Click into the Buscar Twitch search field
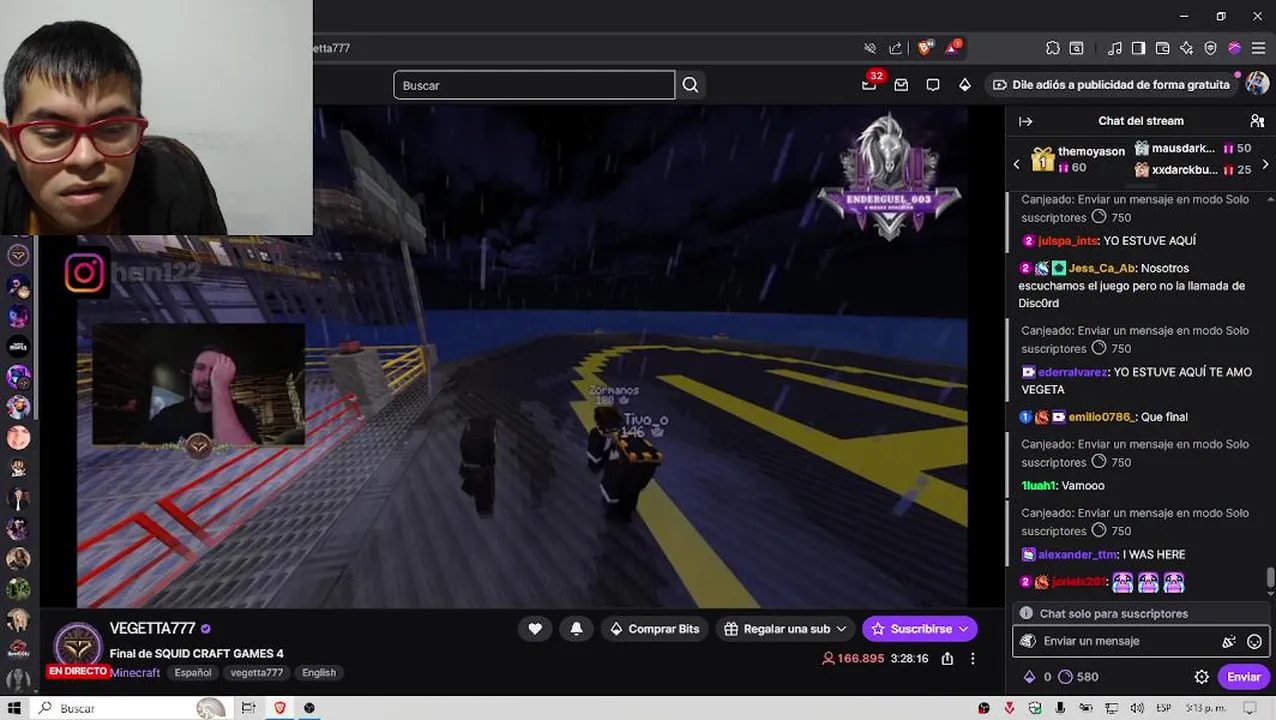The width and height of the screenshot is (1276, 720). coord(534,85)
